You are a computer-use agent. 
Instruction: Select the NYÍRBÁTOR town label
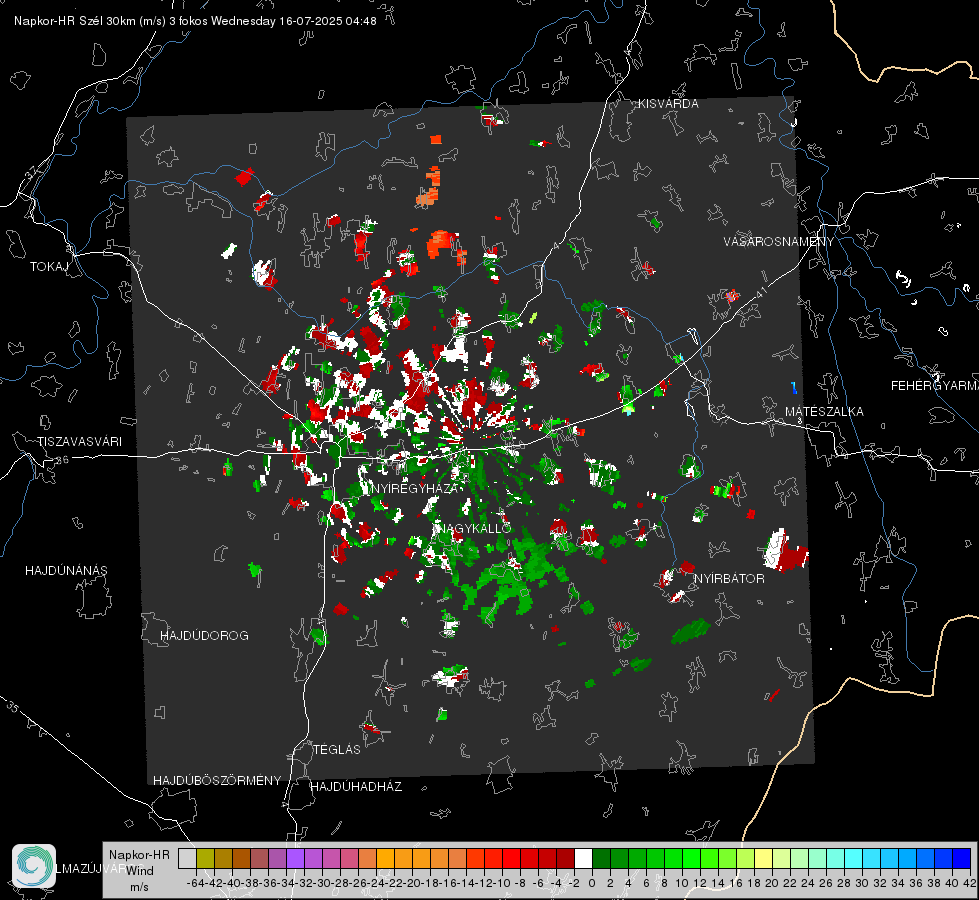pyautogui.click(x=729, y=578)
